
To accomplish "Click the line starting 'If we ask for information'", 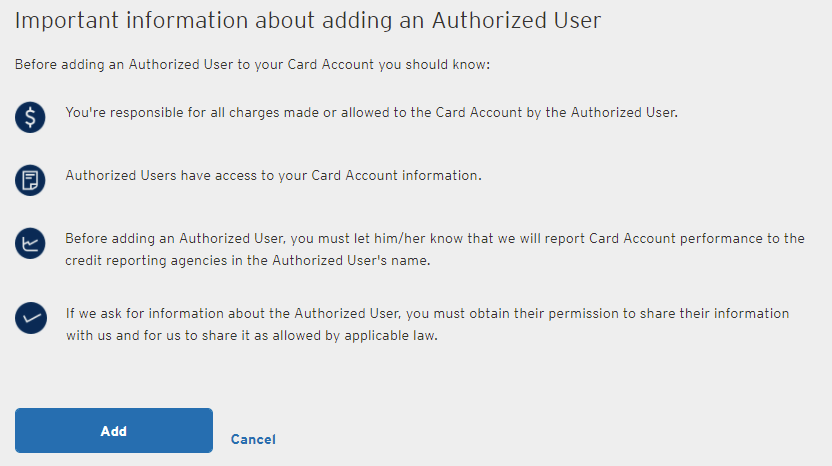I will pyautogui.click(x=427, y=314).
